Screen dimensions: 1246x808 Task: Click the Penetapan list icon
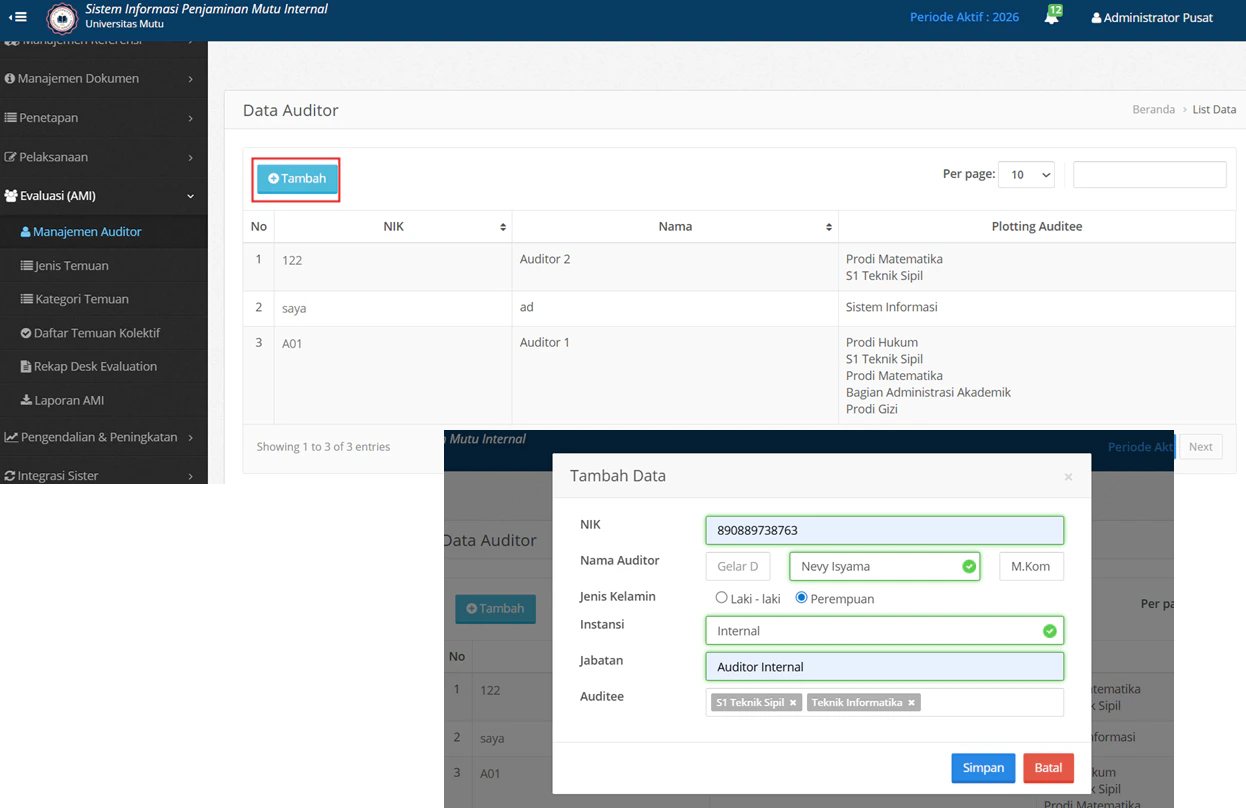click(10, 117)
